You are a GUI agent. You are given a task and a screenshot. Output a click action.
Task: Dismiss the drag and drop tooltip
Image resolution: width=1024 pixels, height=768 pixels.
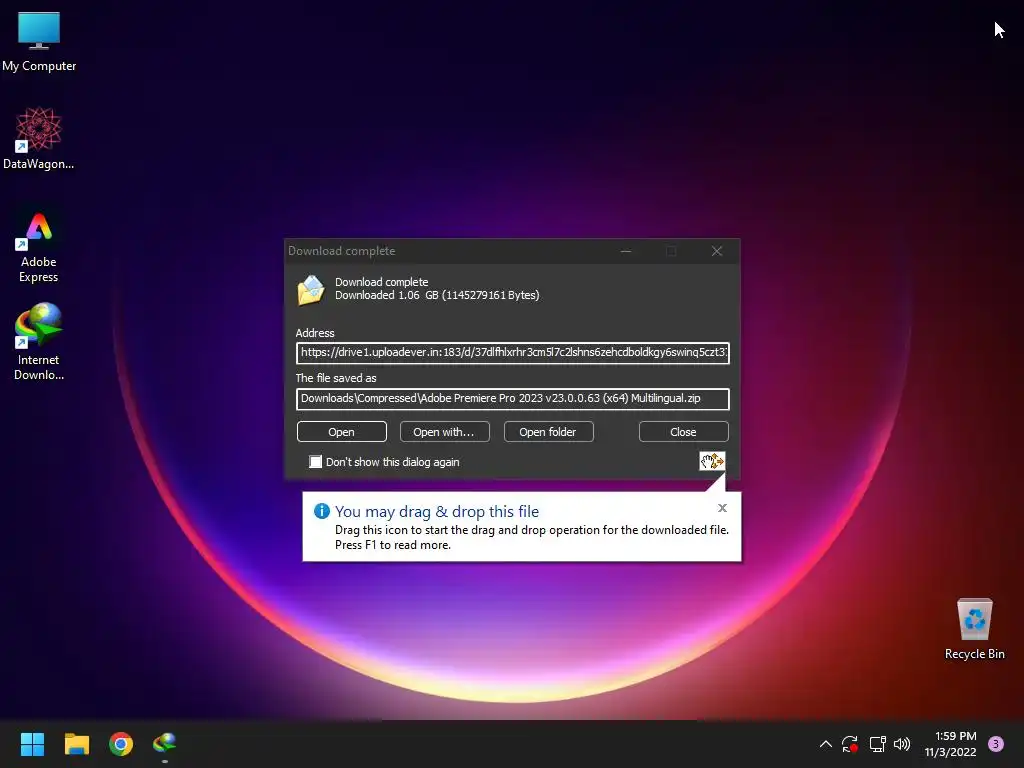pyautogui.click(x=722, y=508)
